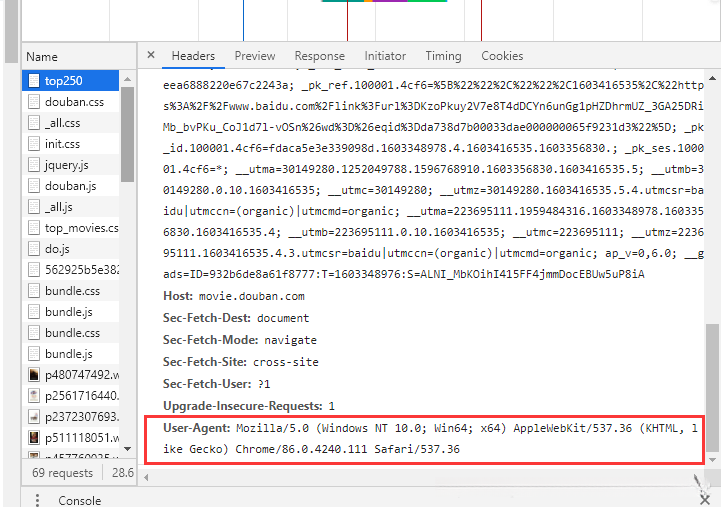Select the p480747492 image request

tap(70, 375)
